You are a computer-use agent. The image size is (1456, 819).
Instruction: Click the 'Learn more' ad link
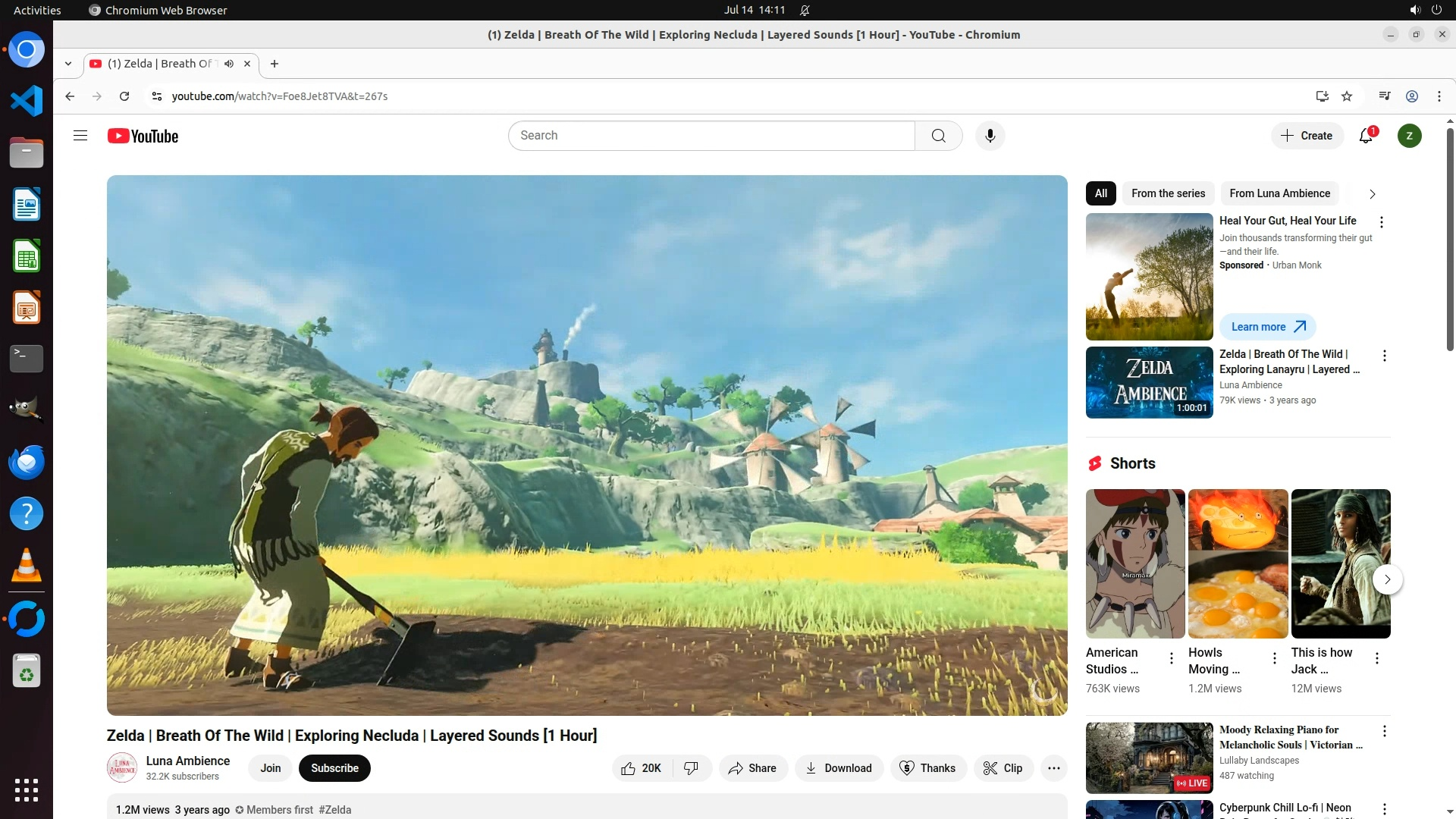(1267, 327)
